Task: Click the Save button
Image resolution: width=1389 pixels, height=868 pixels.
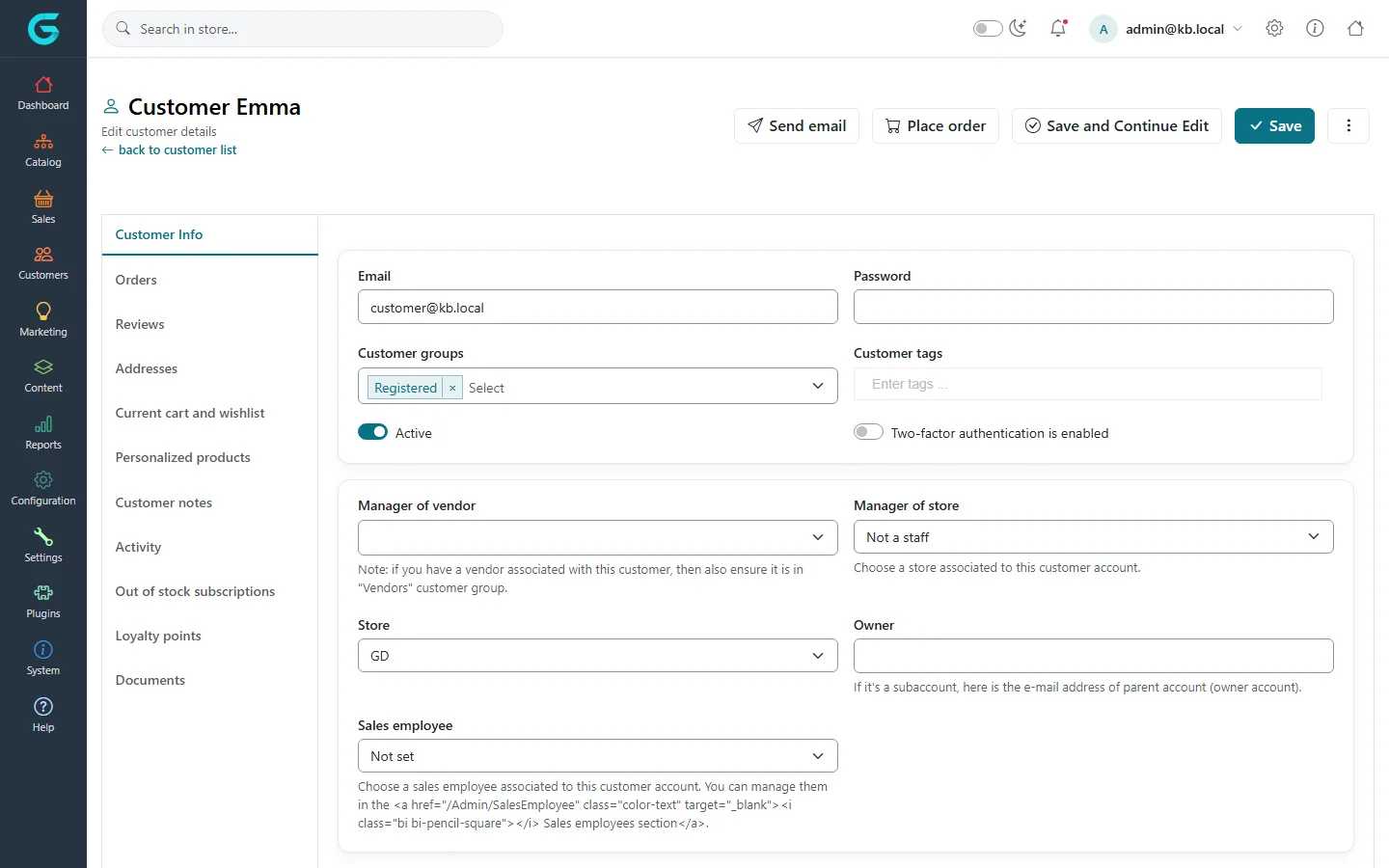Action: [x=1274, y=126]
